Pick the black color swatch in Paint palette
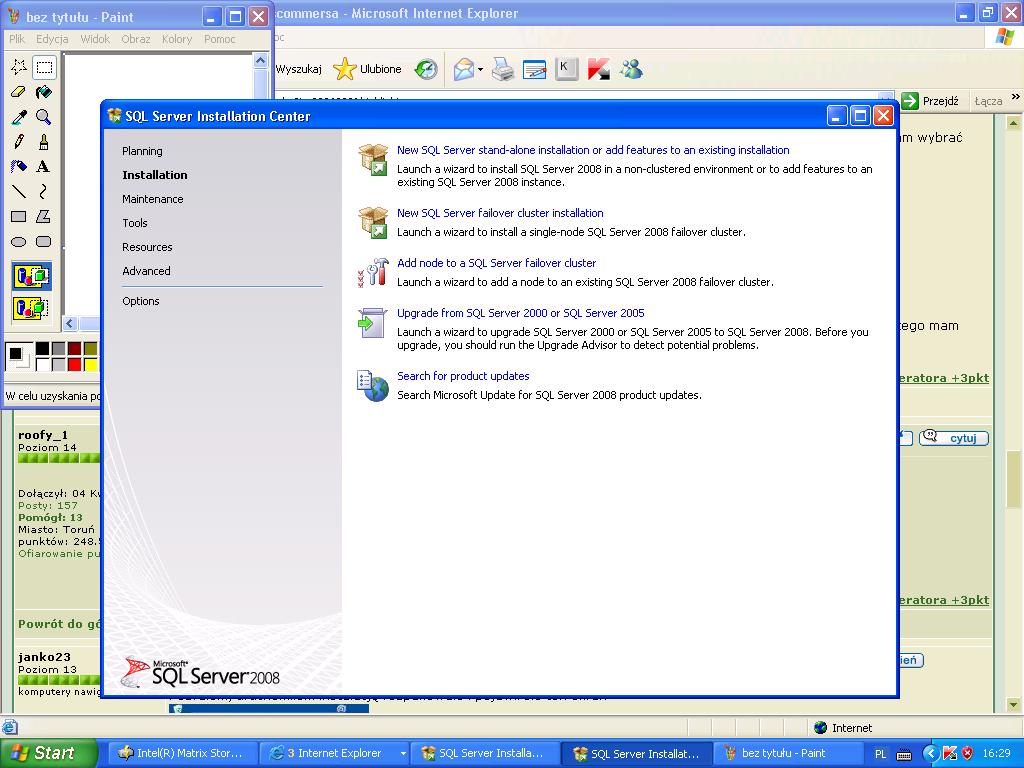 coord(42,349)
